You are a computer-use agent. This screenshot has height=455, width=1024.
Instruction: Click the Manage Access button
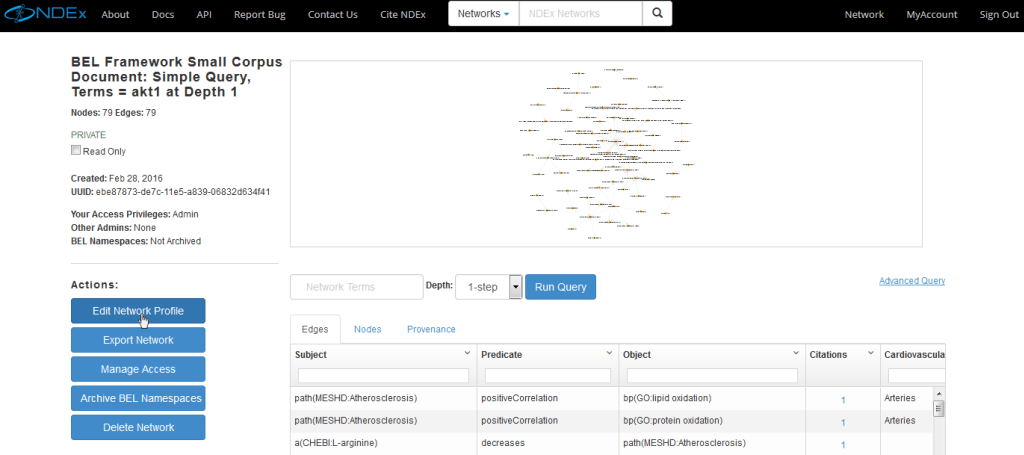[x=138, y=369]
